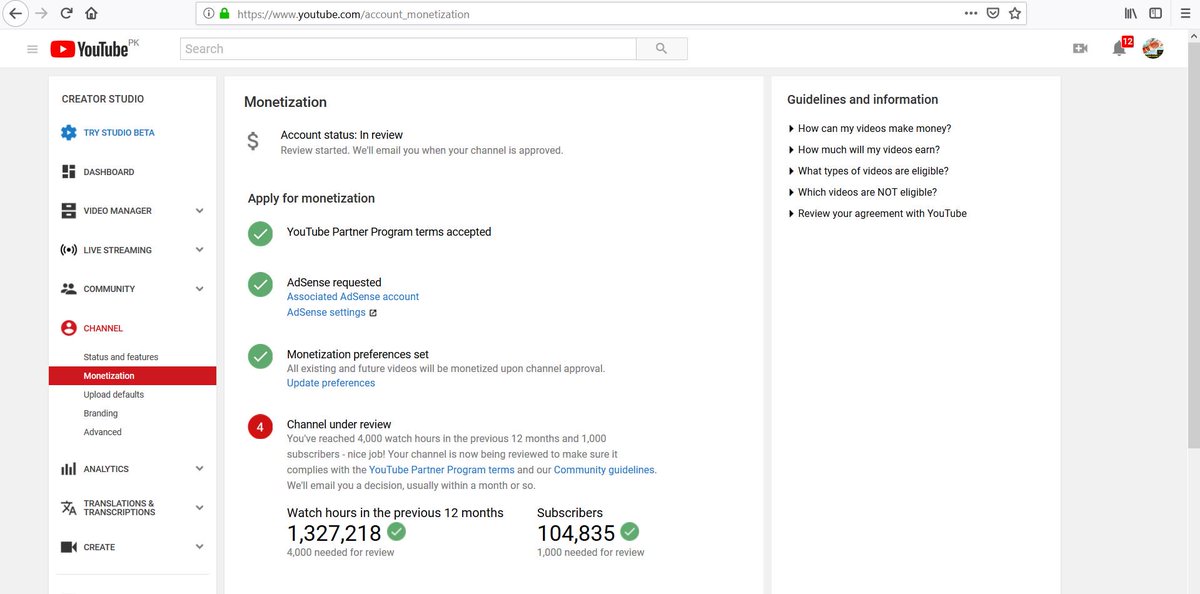Click the Community people icon
Screen dimensions: 1200x594
(68, 289)
